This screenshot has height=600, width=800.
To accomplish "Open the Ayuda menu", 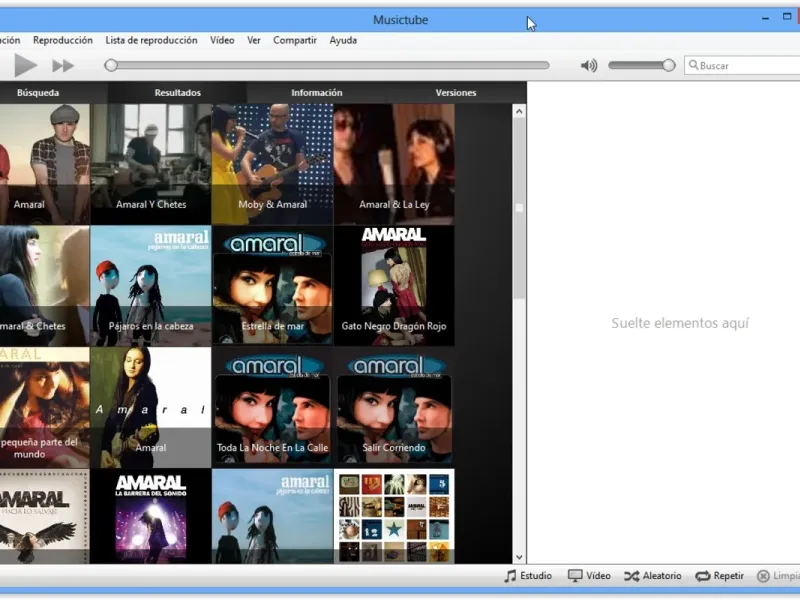I will point(343,40).
